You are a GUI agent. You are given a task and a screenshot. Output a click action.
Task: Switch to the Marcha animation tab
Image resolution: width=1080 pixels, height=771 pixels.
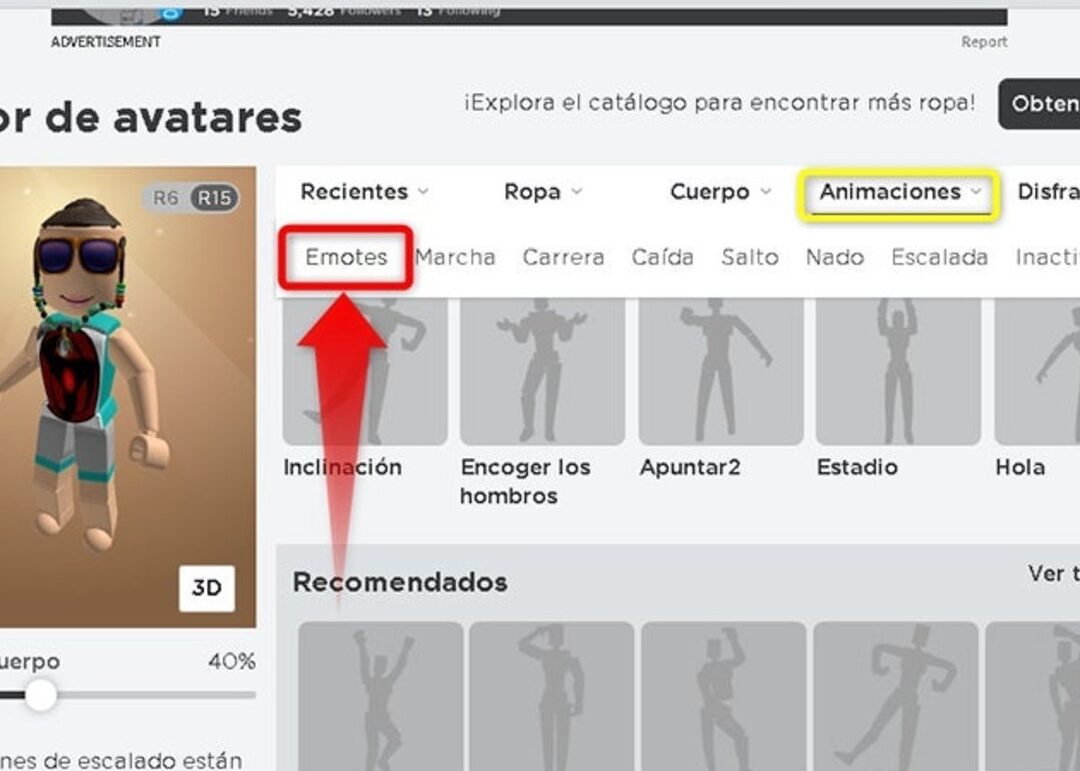[x=455, y=257]
